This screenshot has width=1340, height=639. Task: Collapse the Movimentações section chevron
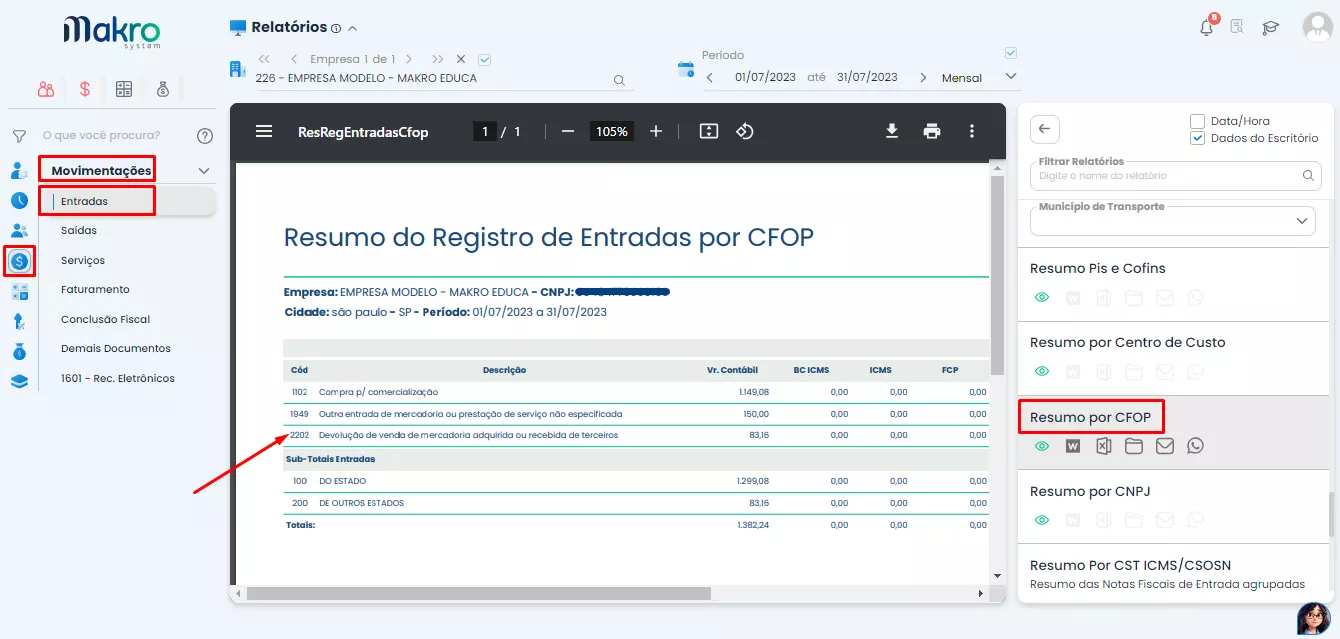click(204, 171)
